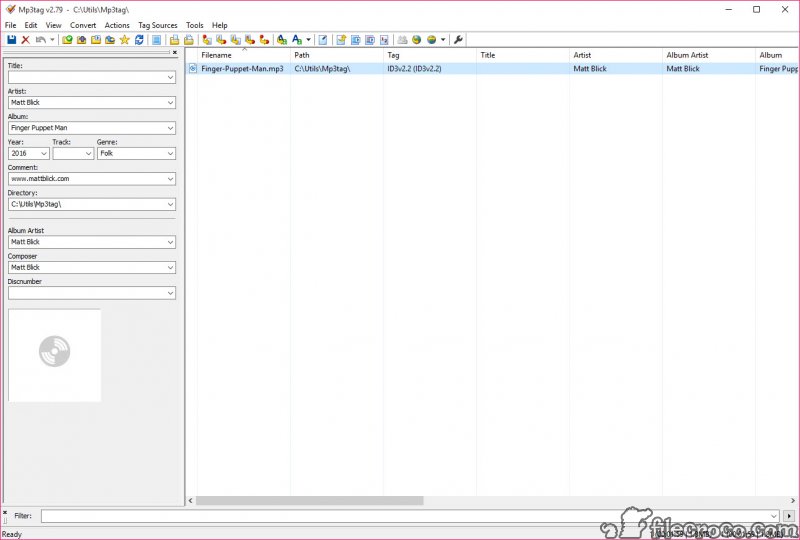800x540 pixels.
Task: Click the Actions icon with yellow-green A
Action: [x=282, y=39]
